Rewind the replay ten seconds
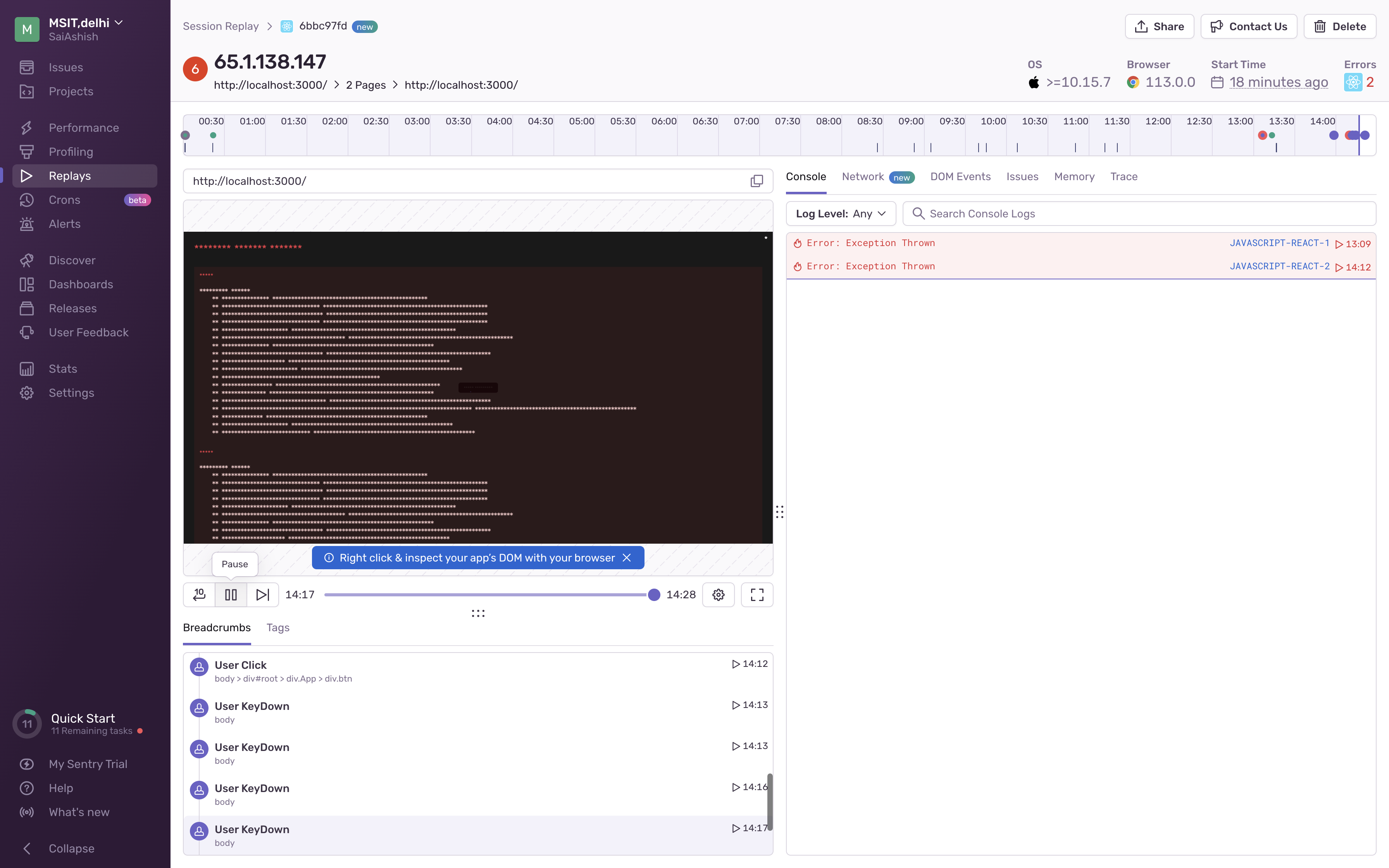The image size is (1389, 868). [198, 595]
